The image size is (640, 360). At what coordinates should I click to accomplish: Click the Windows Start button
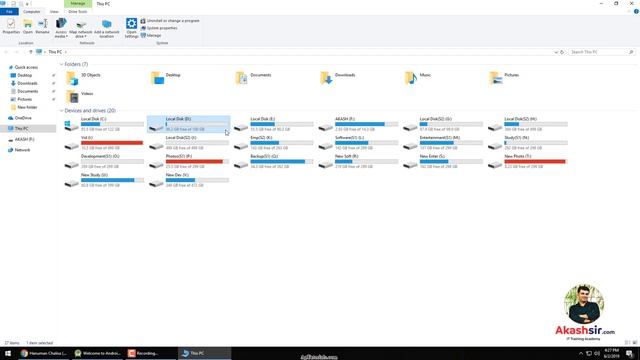point(8,353)
